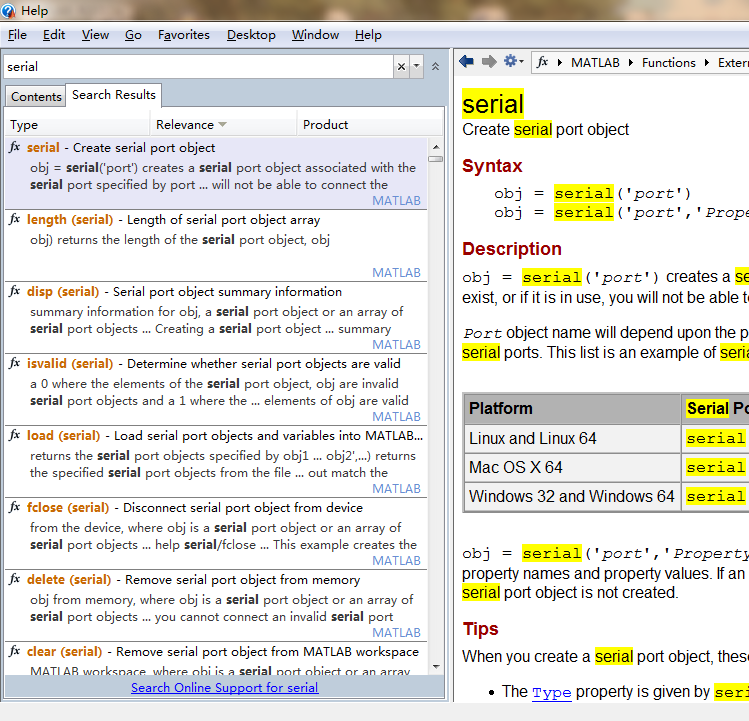Collapse the search pane with double chevron
Image resolution: width=749 pixels, height=721 pixels.
click(x=435, y=67)
